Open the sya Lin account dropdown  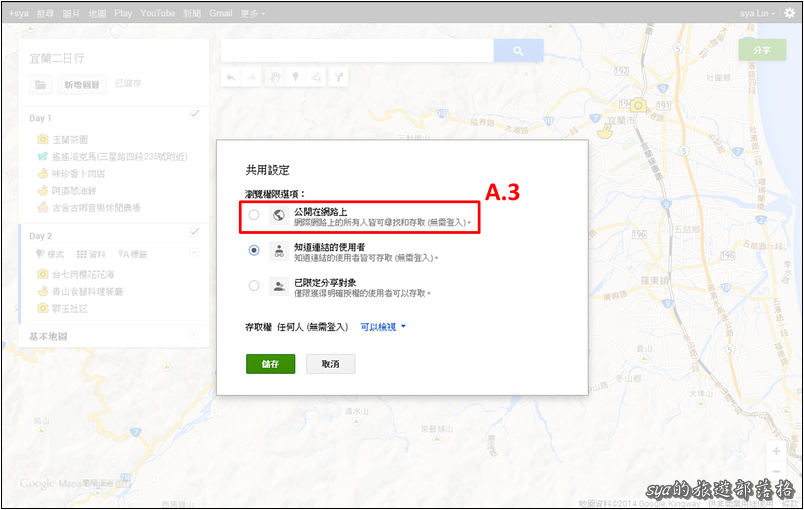pos(757,13)
